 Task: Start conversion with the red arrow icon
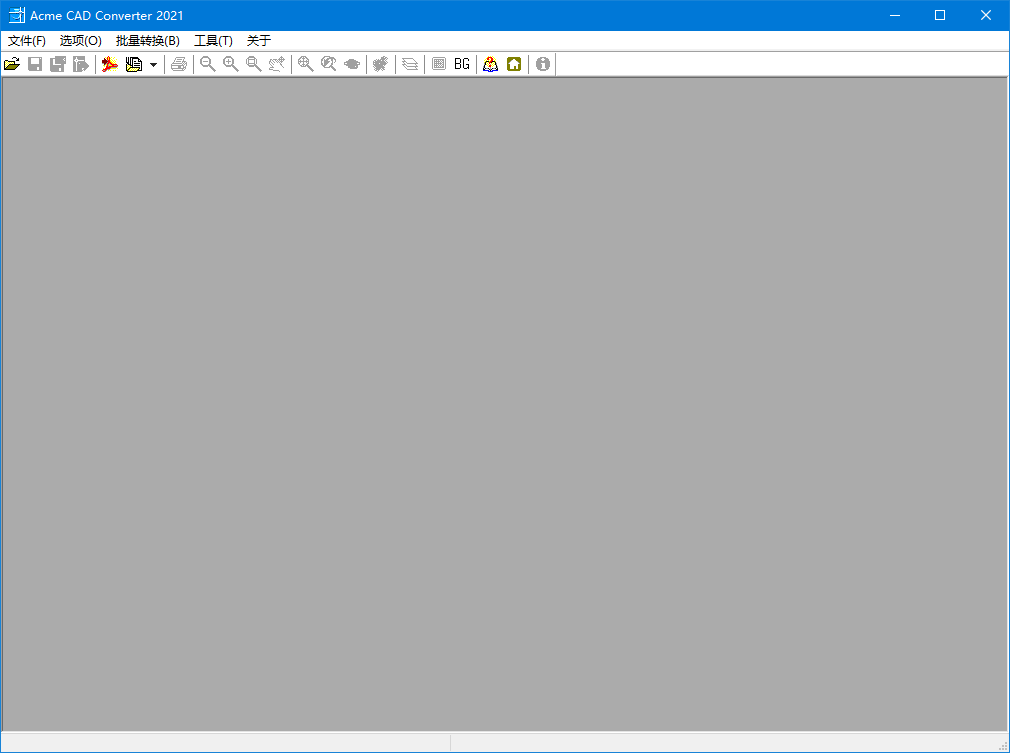tap(110, 64)
